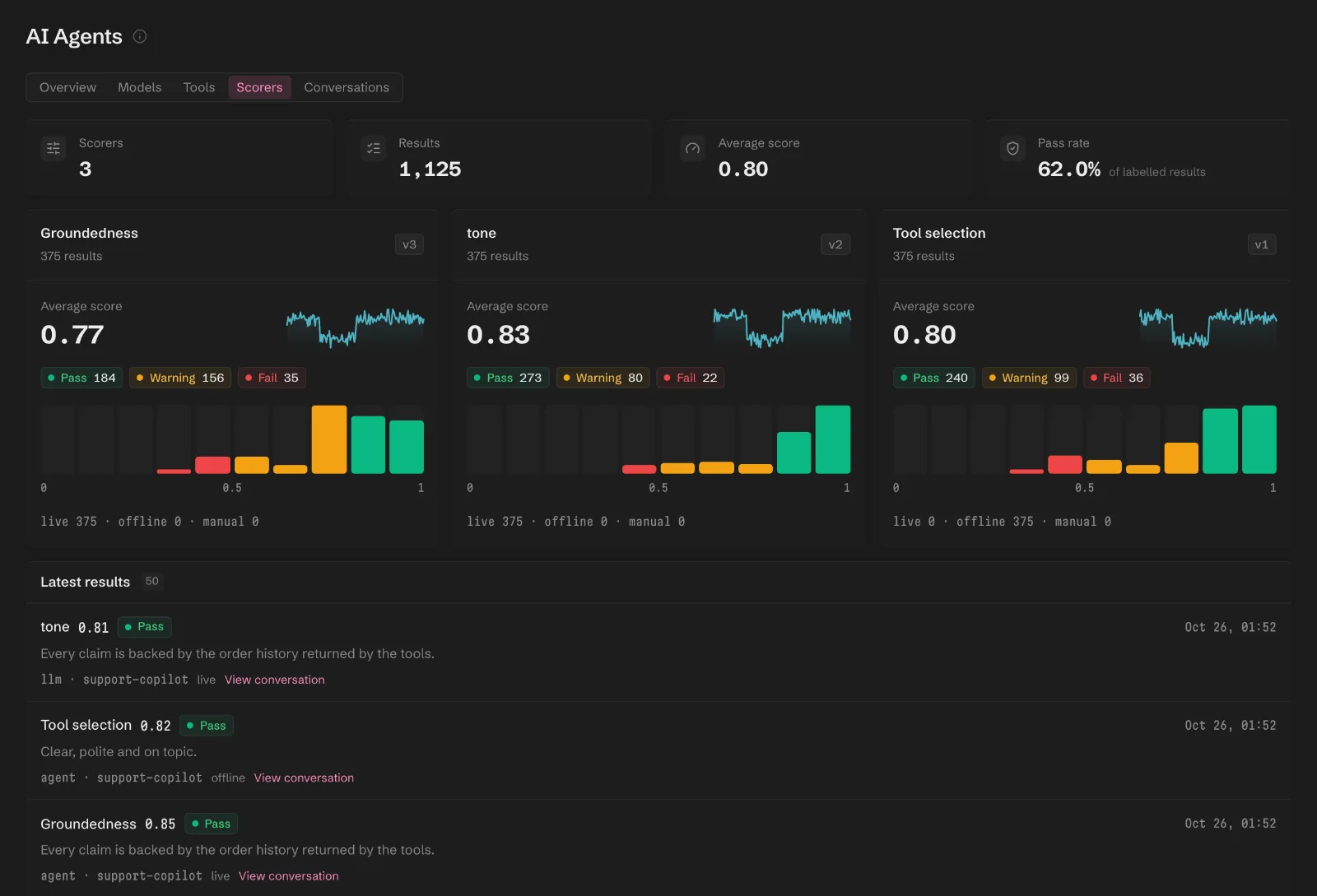Click Pass badge on Groundedness 0.85 result
1317x896 pixels.
tap(212, 824)
